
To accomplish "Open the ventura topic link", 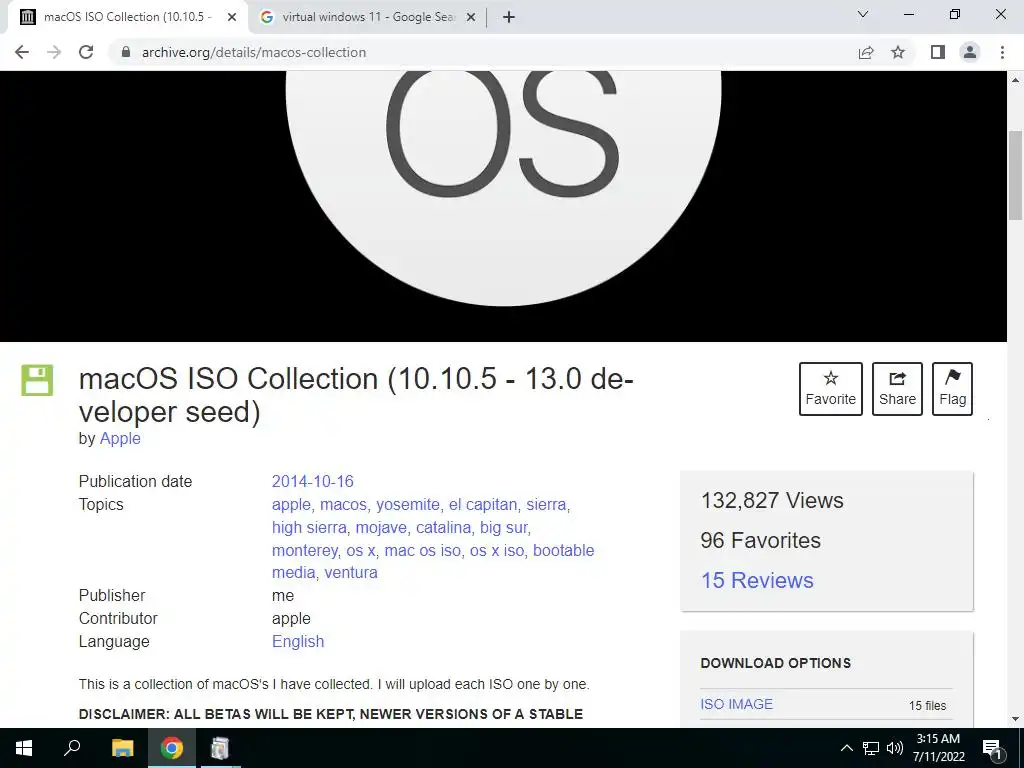I will coord(351,572).
